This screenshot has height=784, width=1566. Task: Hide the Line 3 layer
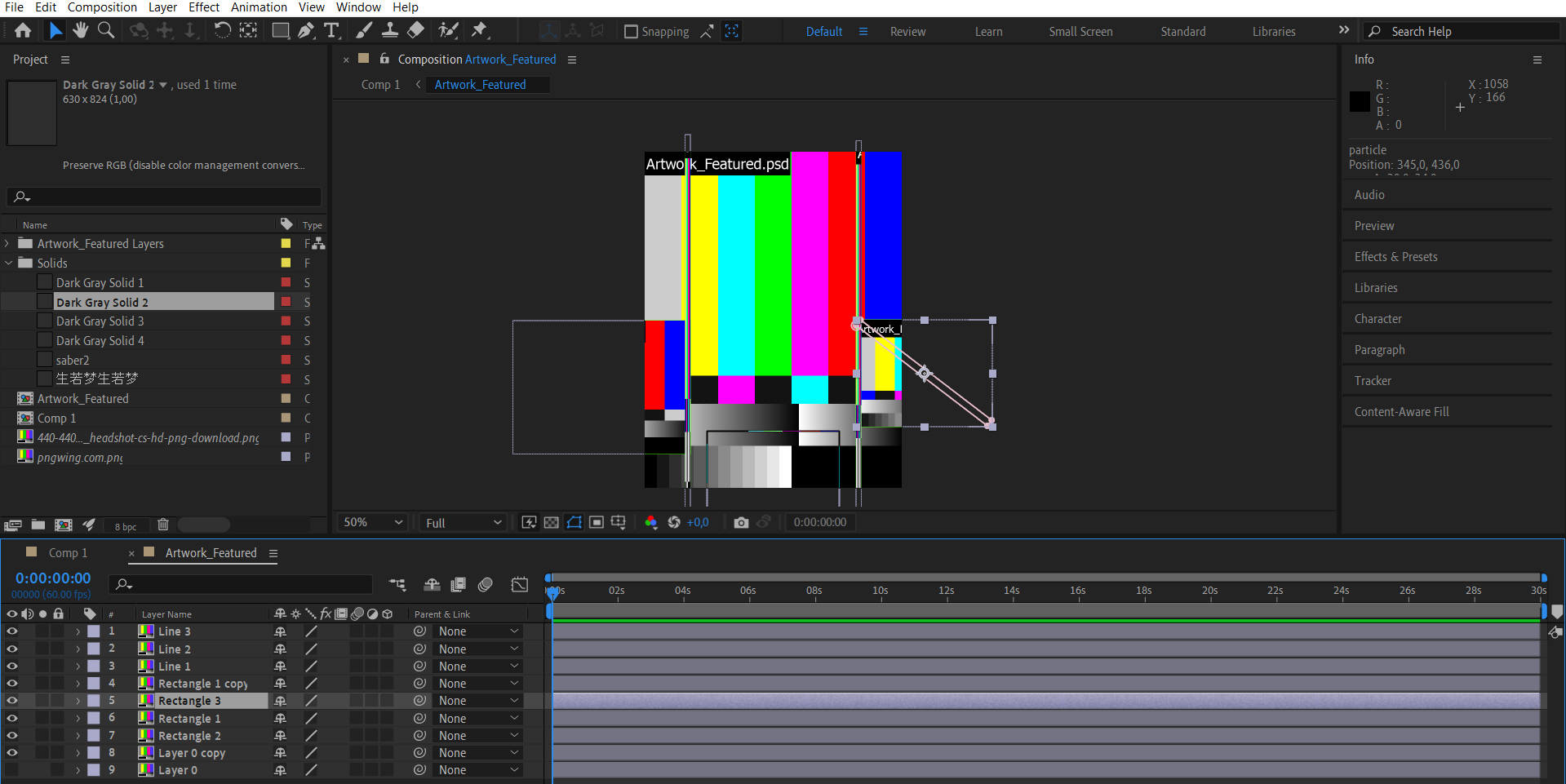point(12,631)
